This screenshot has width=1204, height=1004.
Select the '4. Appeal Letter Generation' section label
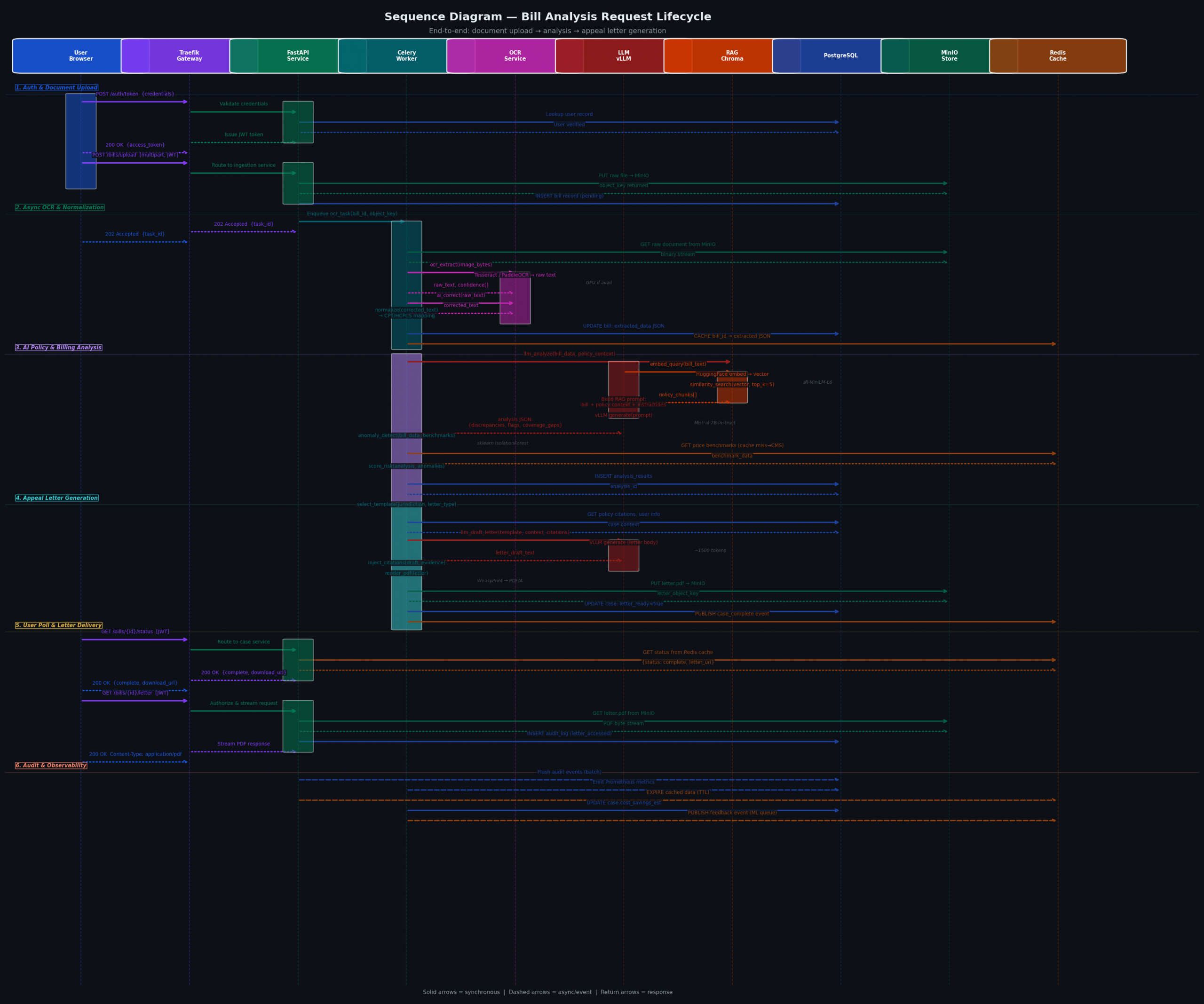(57, 498)
